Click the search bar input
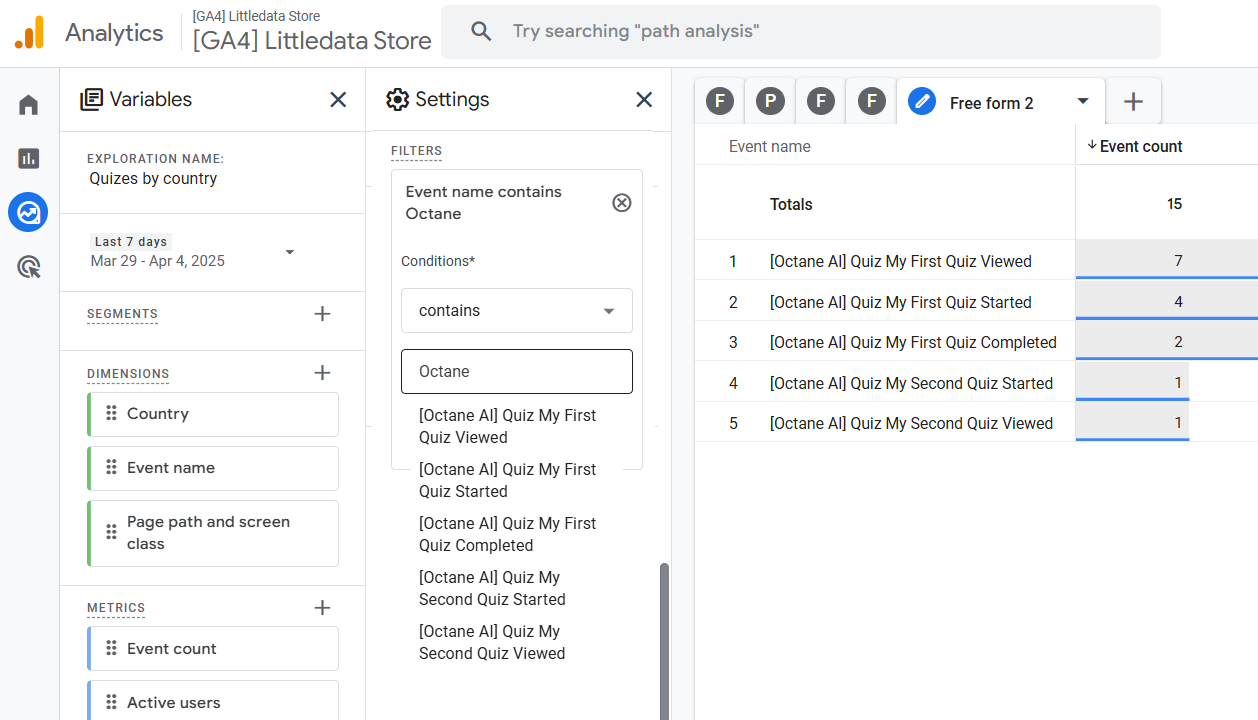The width and height of the screenshot is (1258, 720). point(801,31)
